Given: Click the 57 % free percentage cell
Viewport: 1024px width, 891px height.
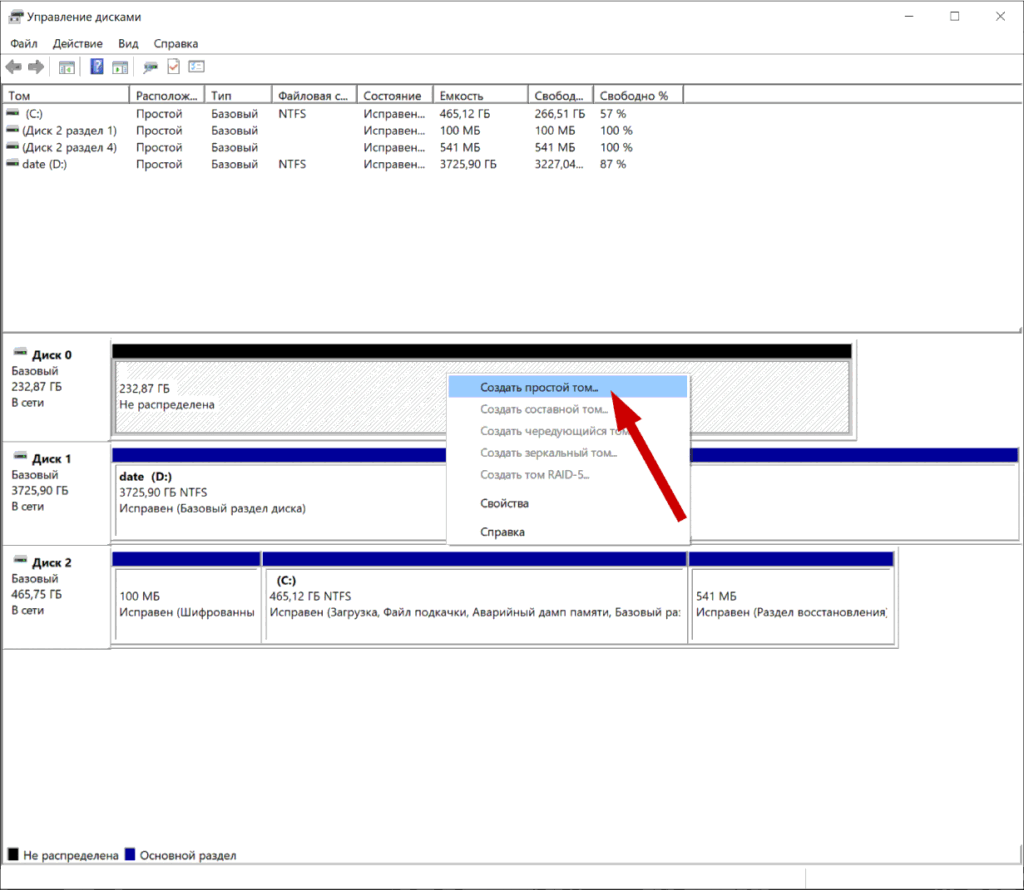Looking at the screenshot, I should [x=613, y=114].
